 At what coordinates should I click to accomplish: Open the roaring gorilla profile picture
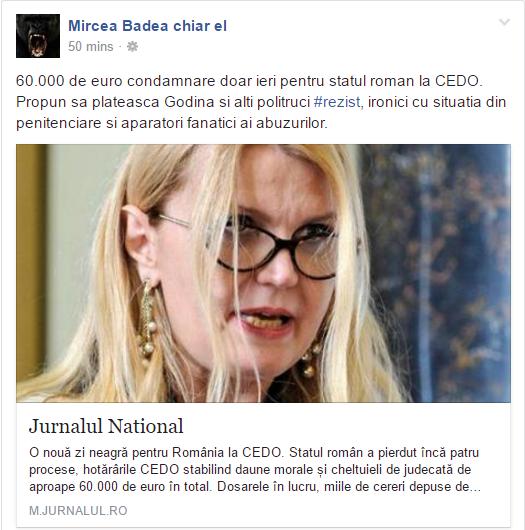pos(38,36)
